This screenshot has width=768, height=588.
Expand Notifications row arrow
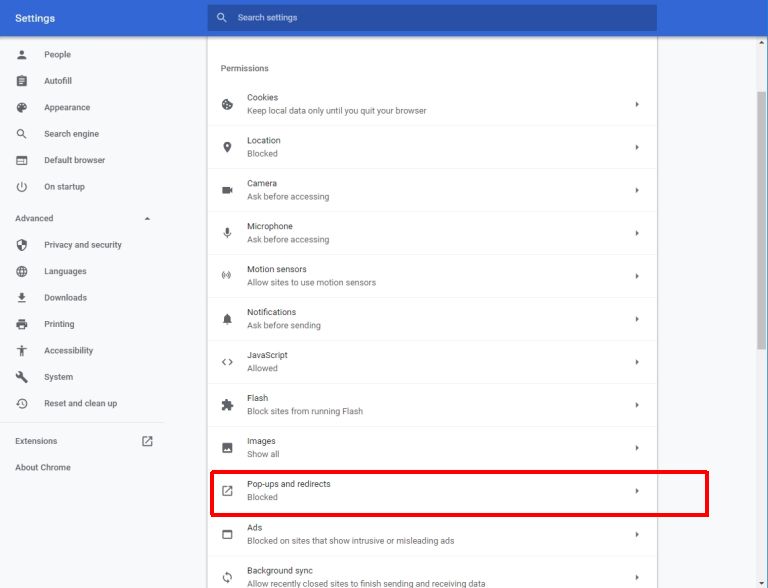(x=637, y=319)
